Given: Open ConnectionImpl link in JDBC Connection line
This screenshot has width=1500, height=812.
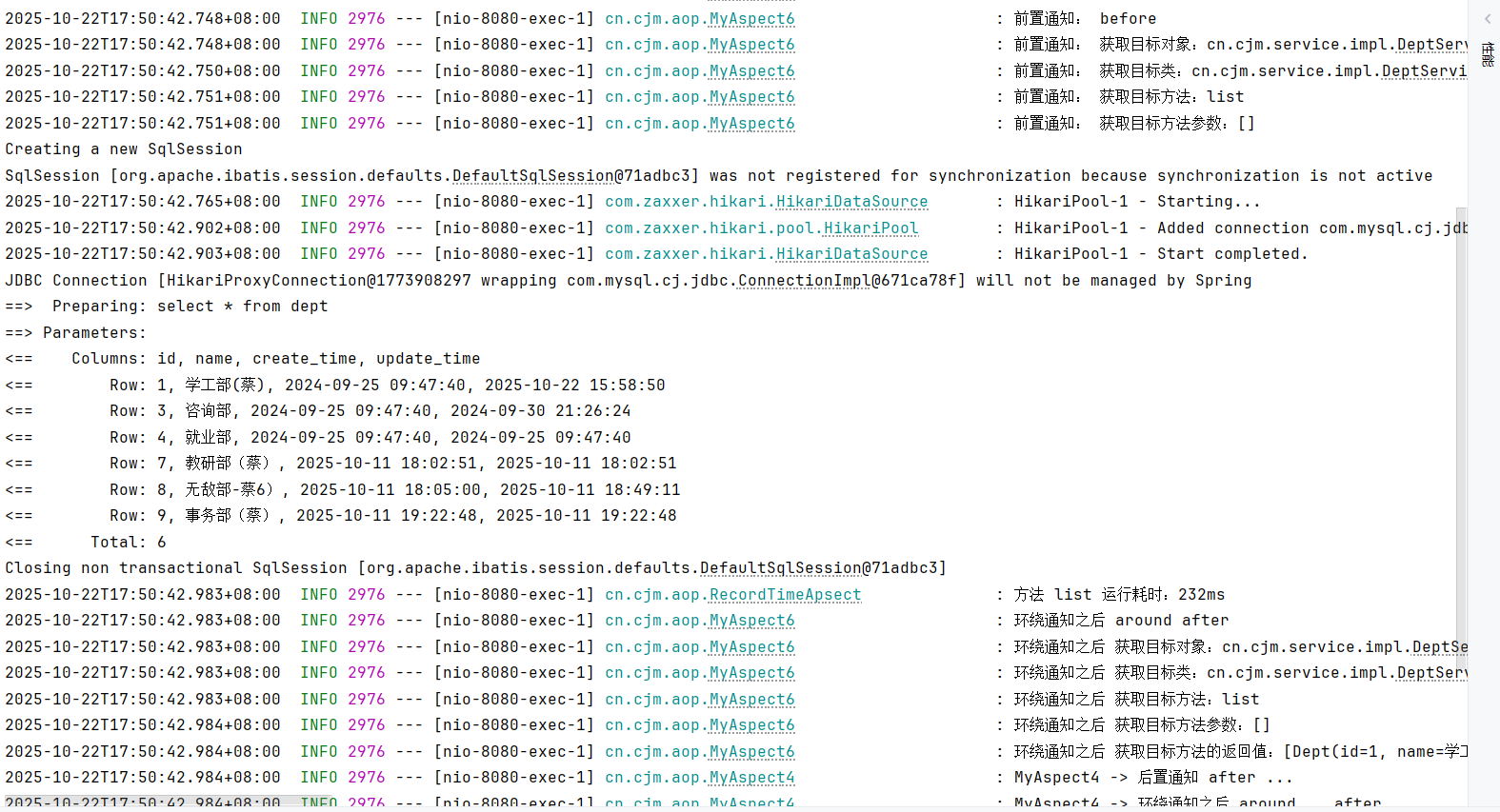Looking at the screenshot, I should (x=804, y=281).
